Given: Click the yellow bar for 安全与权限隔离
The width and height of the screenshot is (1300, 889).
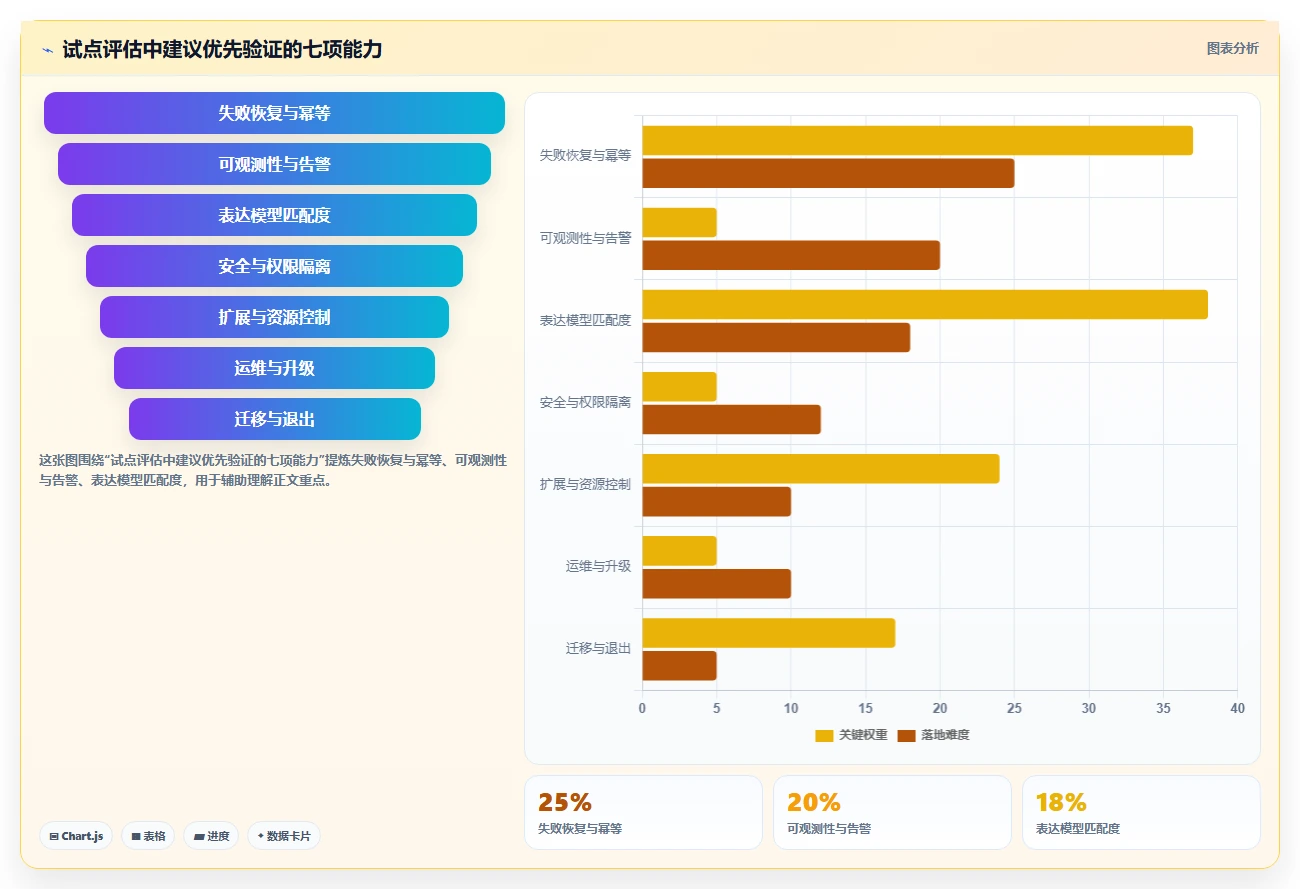Looking at the screenshot, I should click(x=679, y=386).
